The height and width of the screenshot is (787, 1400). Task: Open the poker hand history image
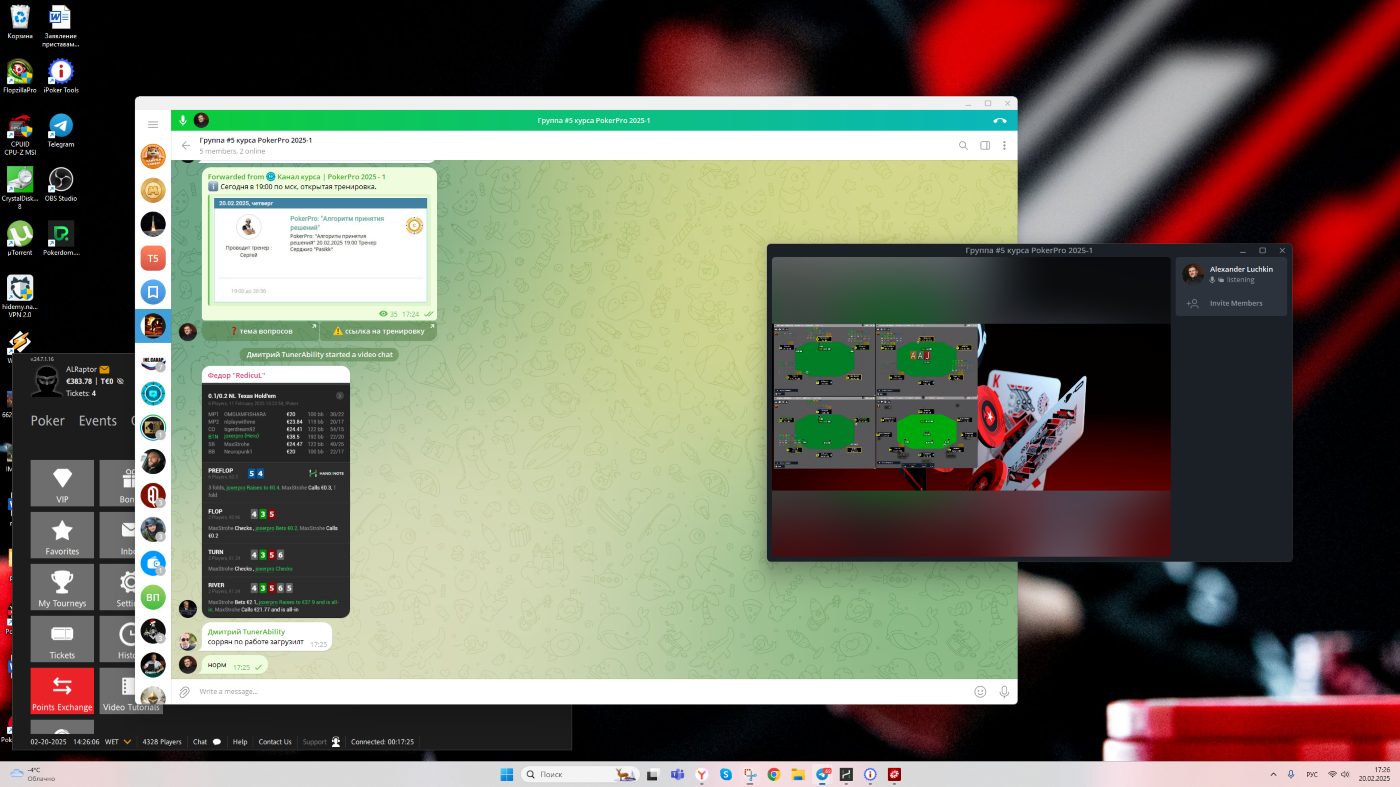point(276,498)
